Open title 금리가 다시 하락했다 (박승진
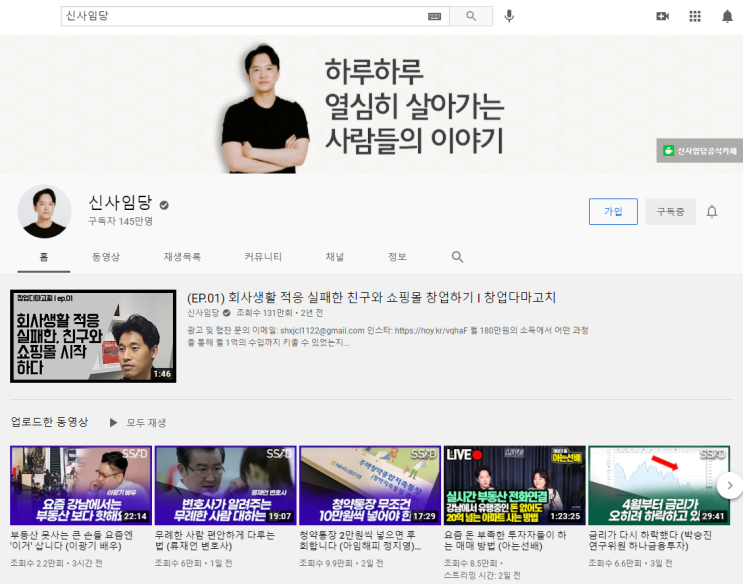Image resolution: width=743 pixels, height=584 pixels. (x=650, y=540)
